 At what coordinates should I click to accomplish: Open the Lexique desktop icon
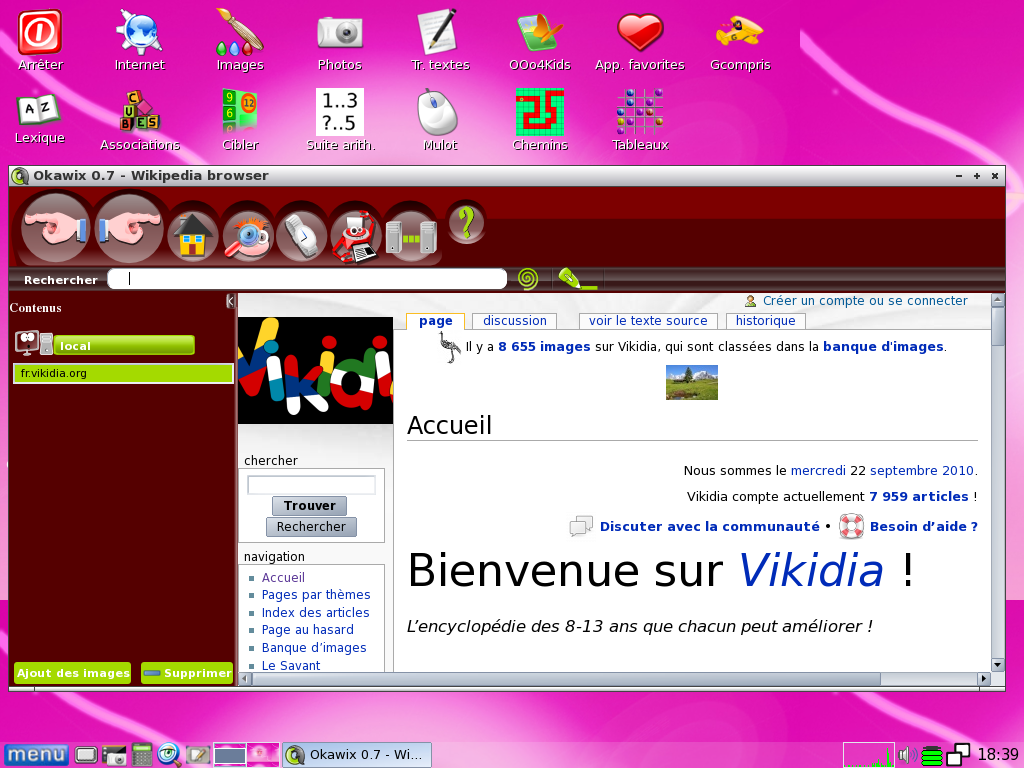[x=40, y=119]
